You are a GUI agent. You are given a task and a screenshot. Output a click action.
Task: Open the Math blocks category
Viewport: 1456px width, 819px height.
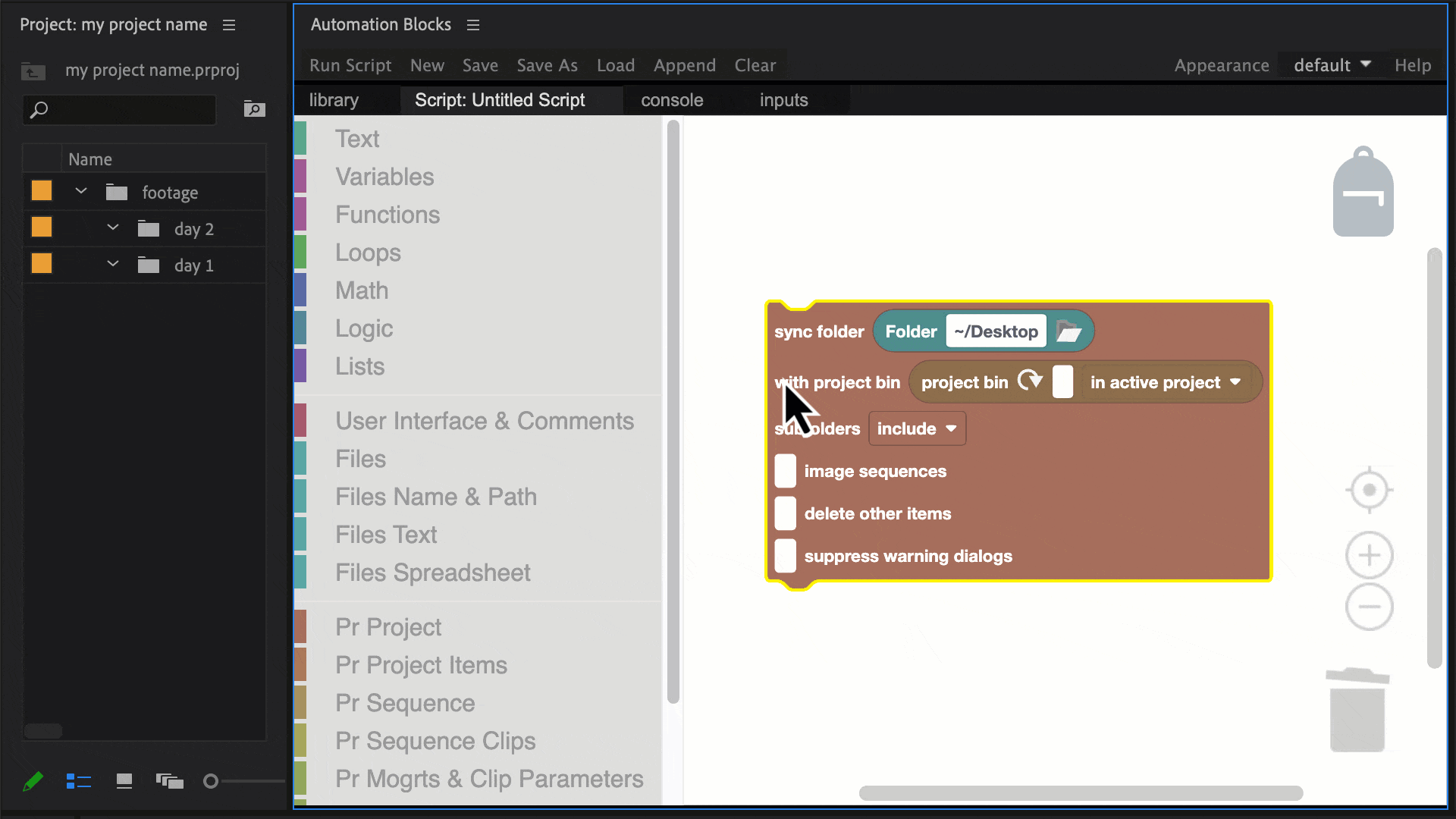[x=362, y=290]
